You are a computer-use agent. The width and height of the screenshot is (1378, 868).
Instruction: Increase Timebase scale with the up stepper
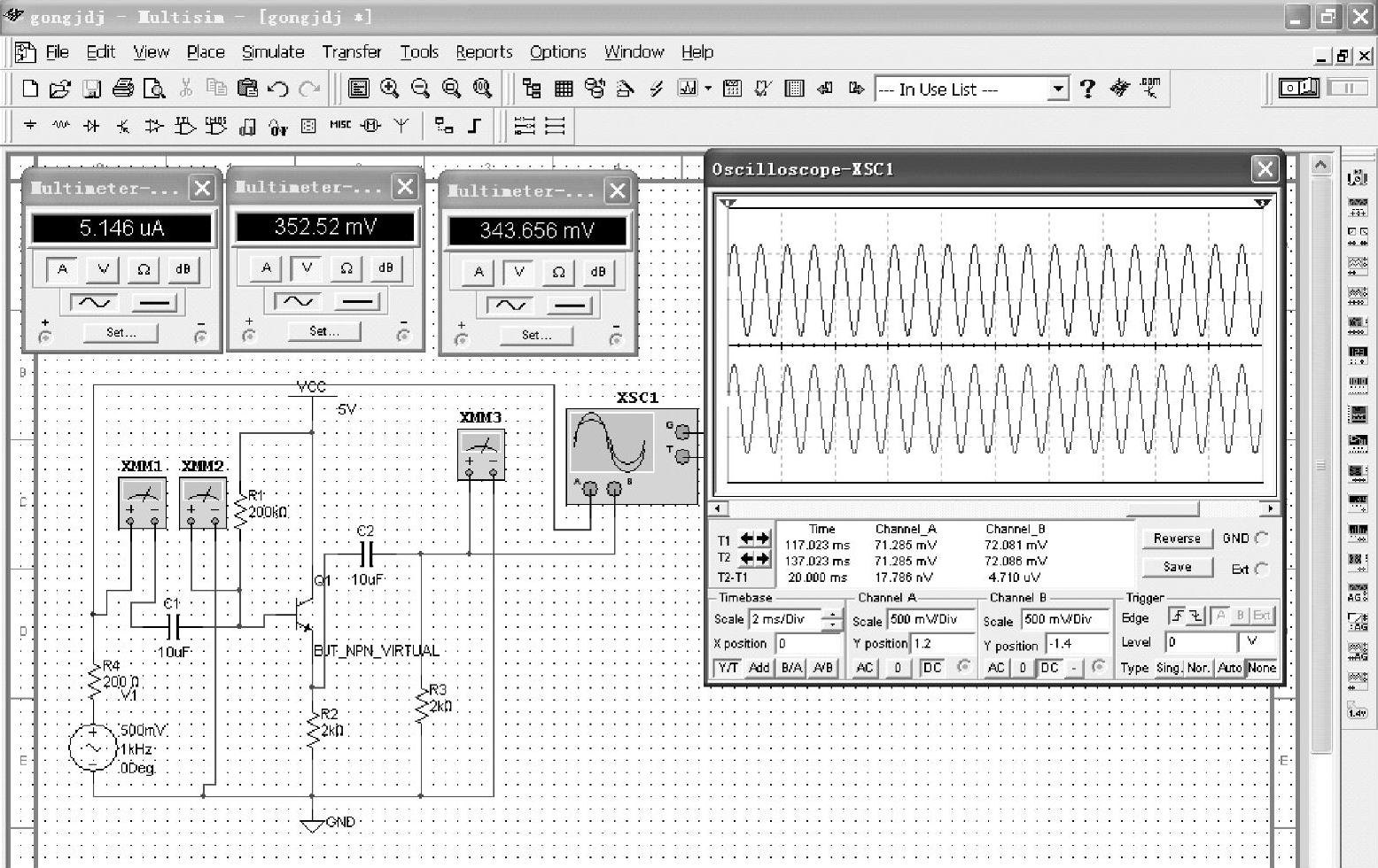[x=832, y=615]
